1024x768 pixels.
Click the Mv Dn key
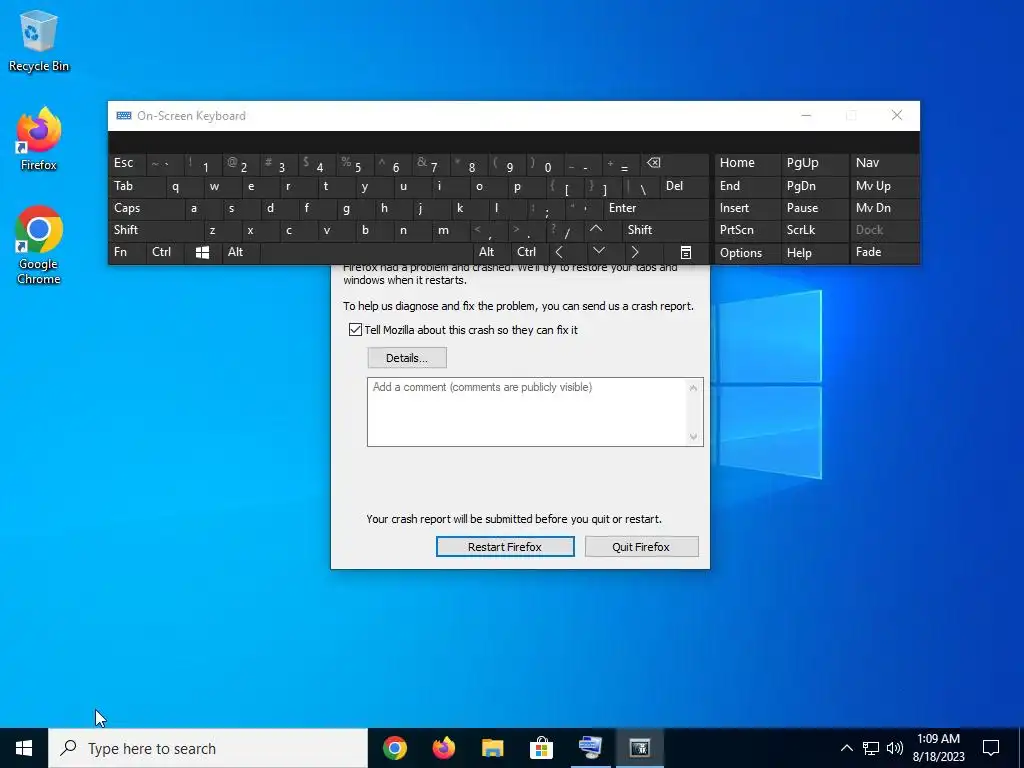click(x=884, y=208)
